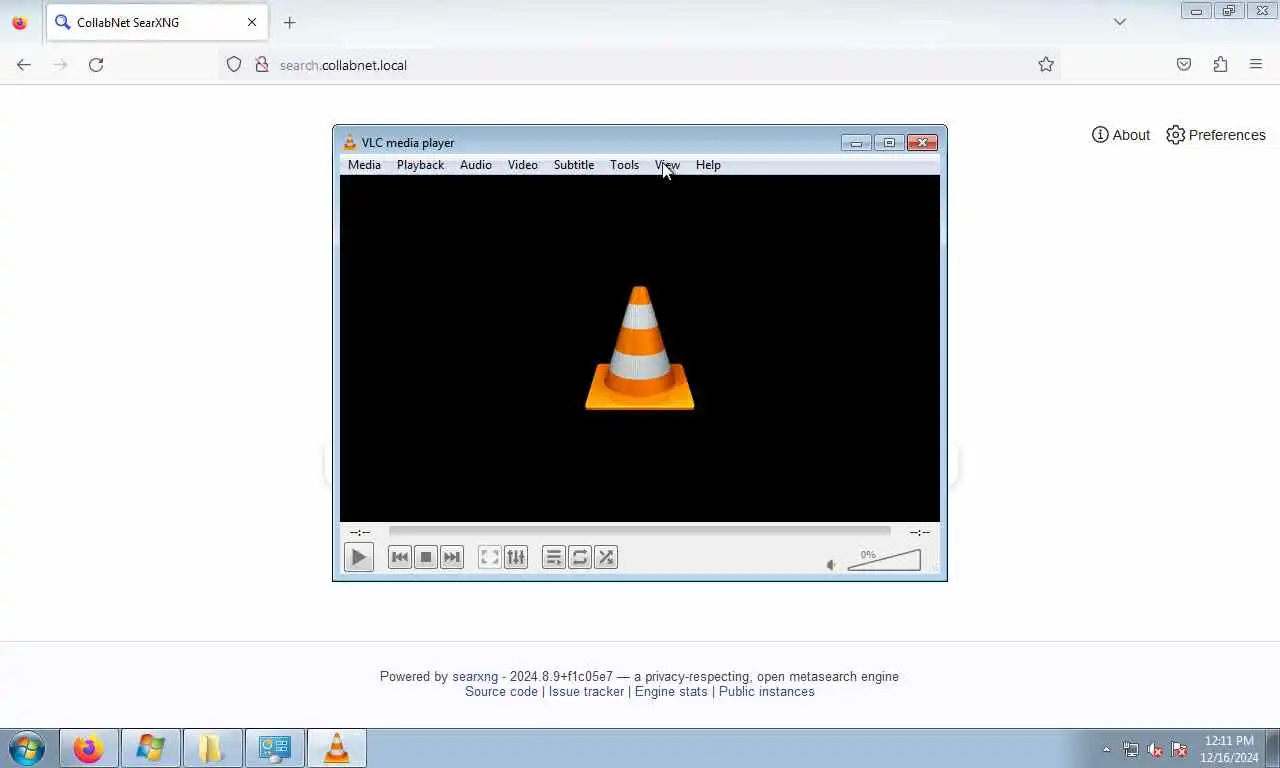Open the Tools menu
Image resolution: width=1280 pixels, height=768 pixels.
click(624, 165)
